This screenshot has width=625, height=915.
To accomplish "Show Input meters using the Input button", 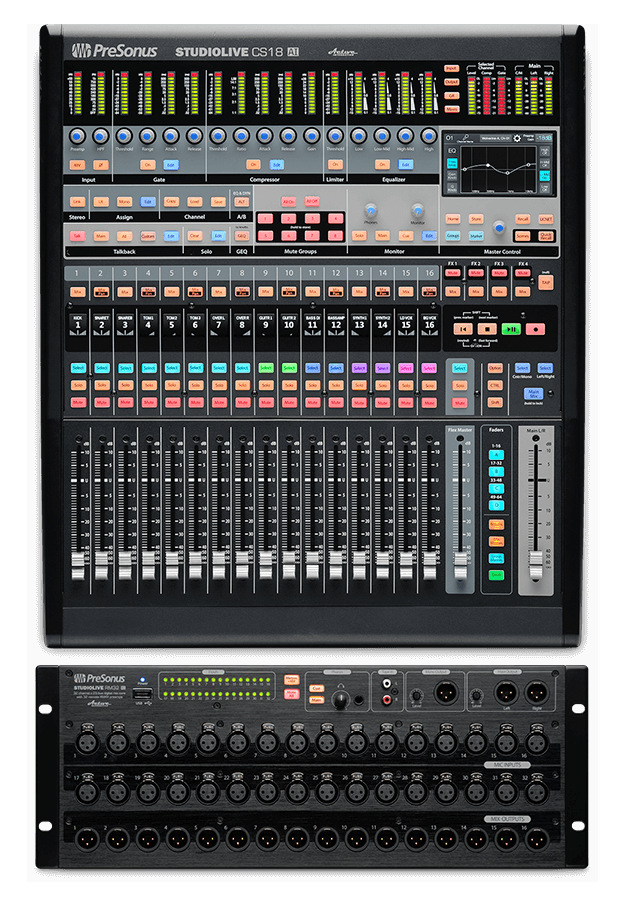I will pos(451,68).
